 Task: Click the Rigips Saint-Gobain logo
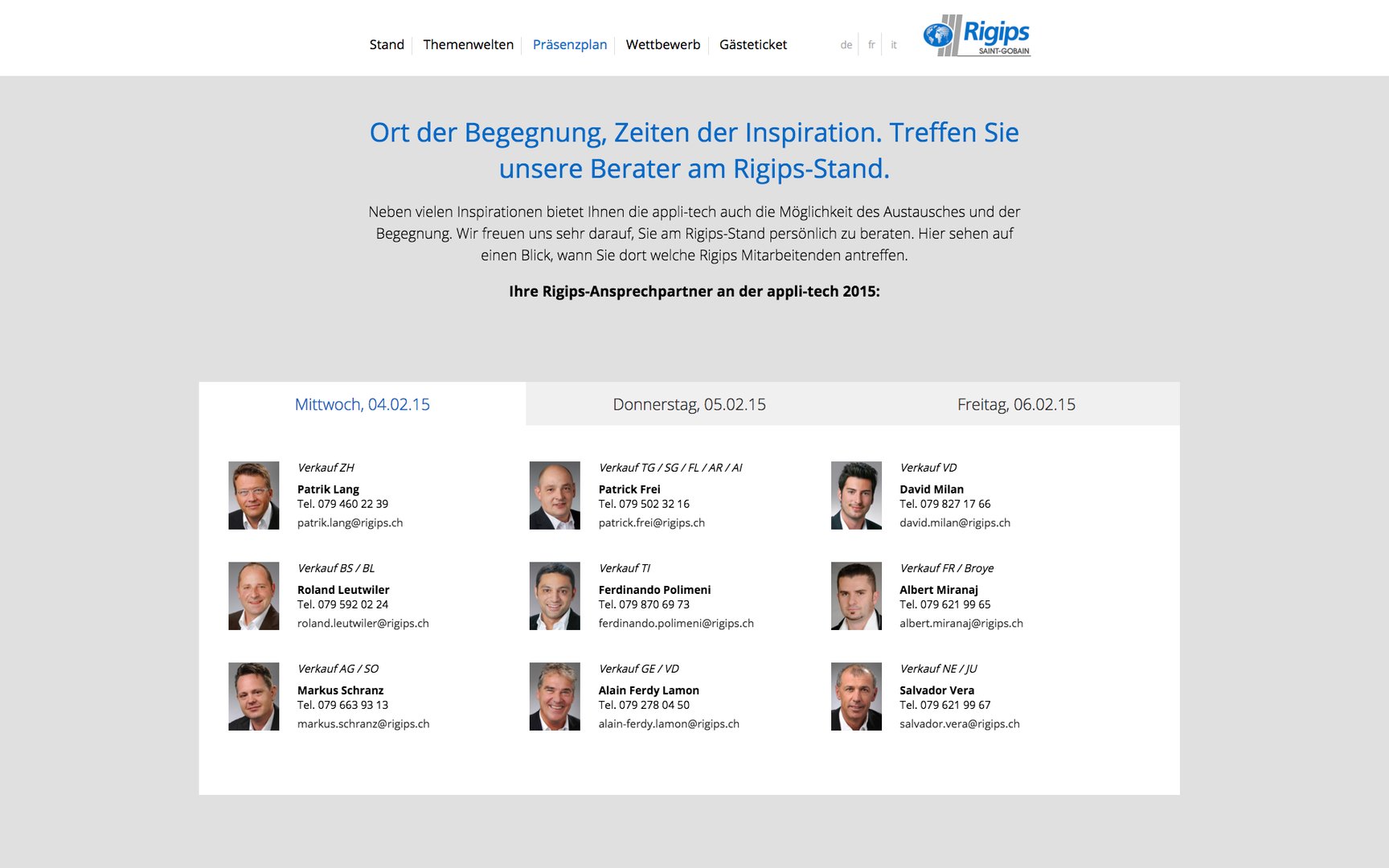coord(977,35)
